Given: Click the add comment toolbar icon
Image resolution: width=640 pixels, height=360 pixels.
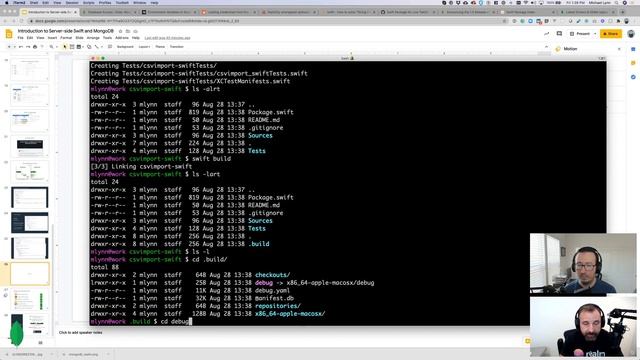Looking at the screenshot, I should [x=110, y=47].
